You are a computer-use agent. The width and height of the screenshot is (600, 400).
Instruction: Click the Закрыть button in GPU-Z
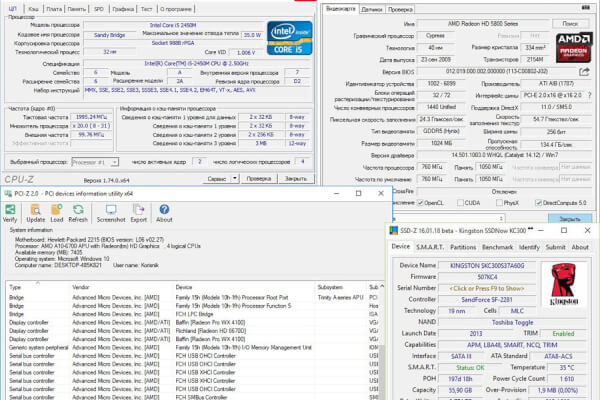tap(570, 219)
